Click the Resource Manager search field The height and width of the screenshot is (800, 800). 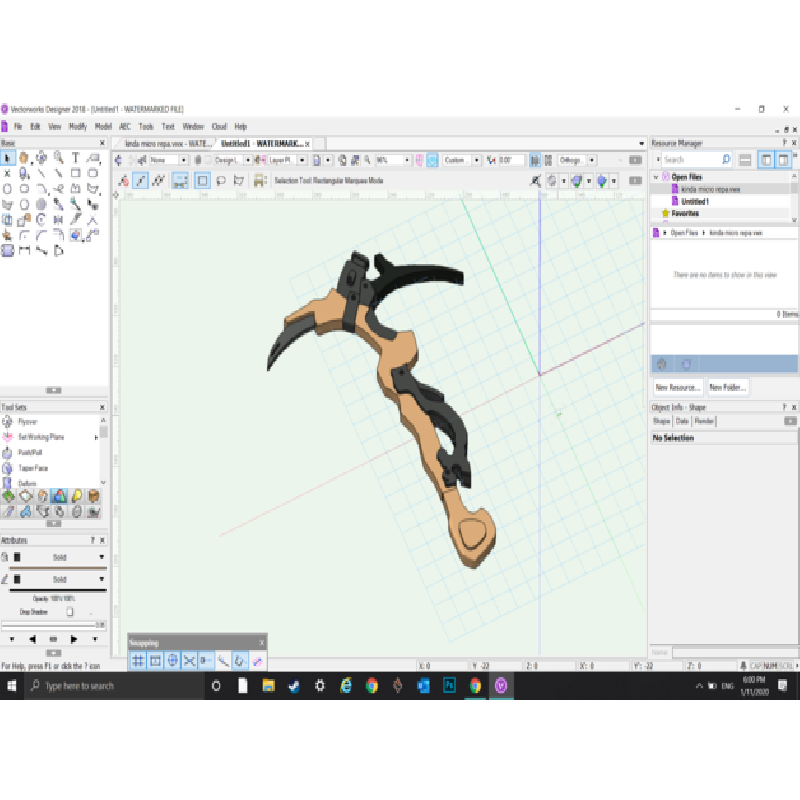tap(697, 160)
